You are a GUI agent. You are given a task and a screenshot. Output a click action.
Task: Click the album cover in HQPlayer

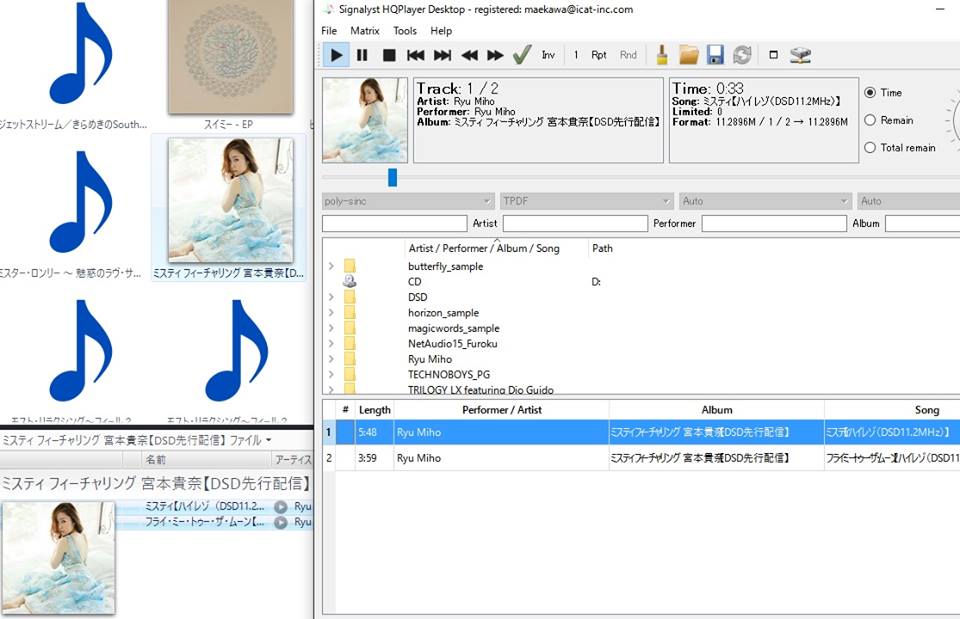pos(365,120)
